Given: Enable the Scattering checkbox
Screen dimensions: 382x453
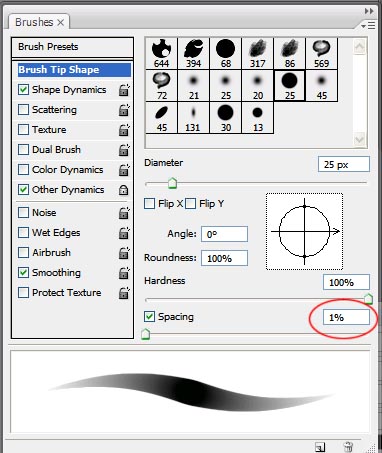Looking at the screenshot, I should pyautogui.click(x=23, y=110).
